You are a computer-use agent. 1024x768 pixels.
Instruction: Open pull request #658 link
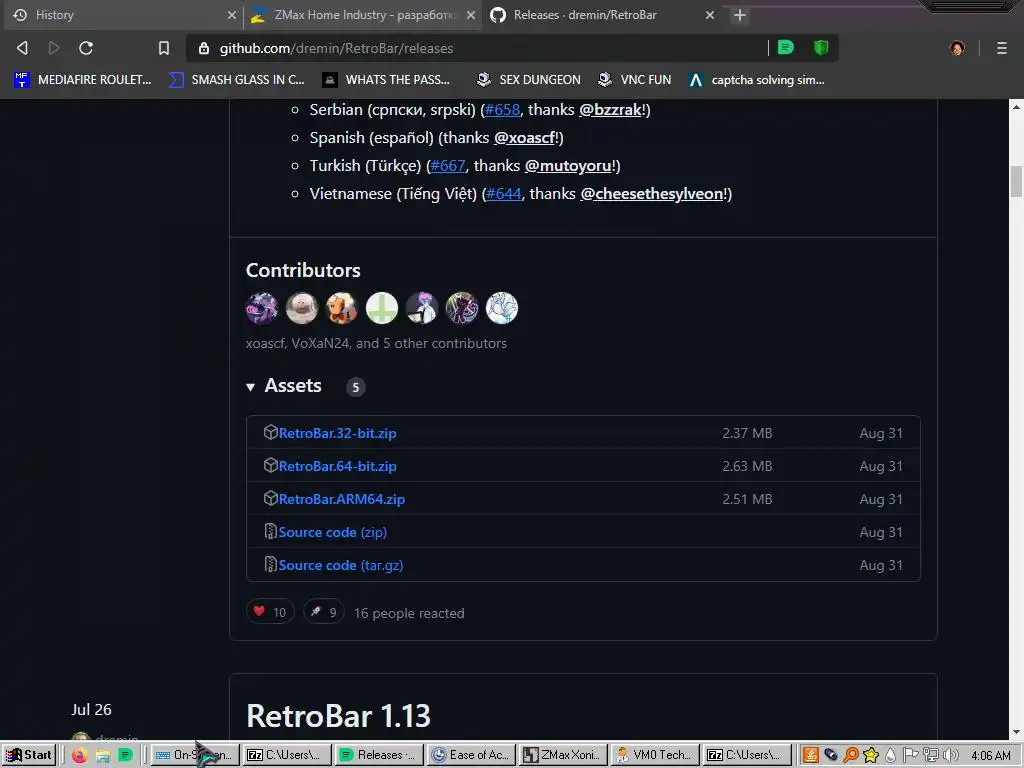point(502,110)
